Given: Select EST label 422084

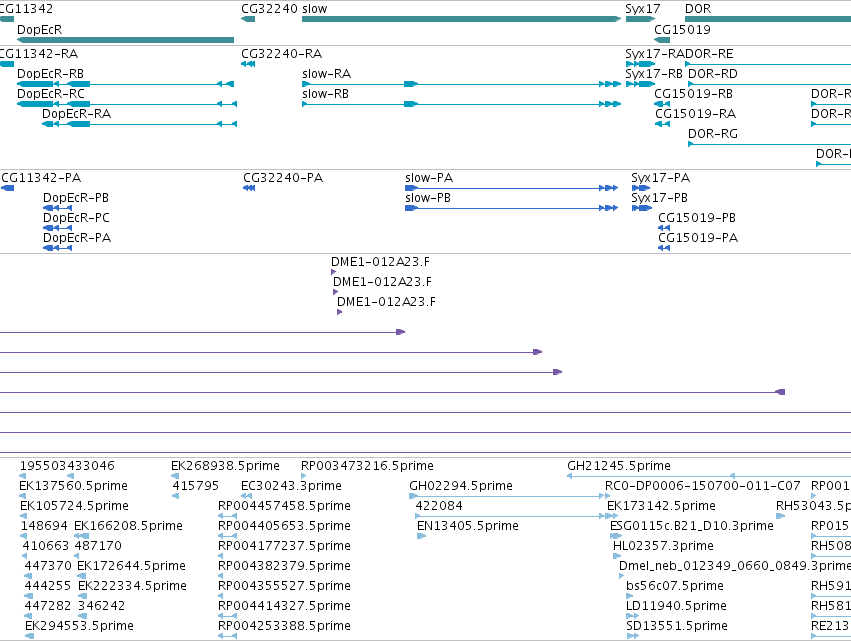Looking at the screenshot, I should click(440, 506).
